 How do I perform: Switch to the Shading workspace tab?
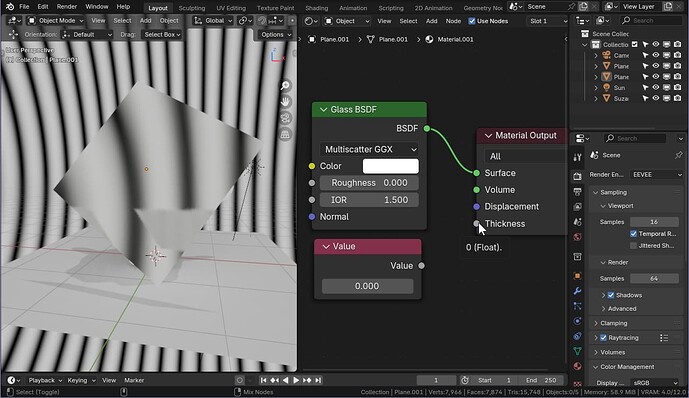point(316,8)
